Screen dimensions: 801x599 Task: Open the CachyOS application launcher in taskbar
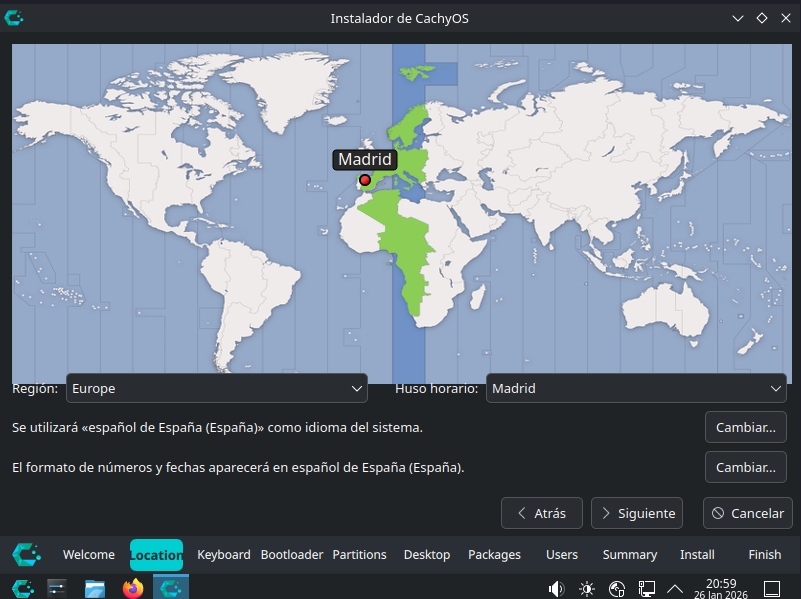pyautogui.click(x=22, y=588)
